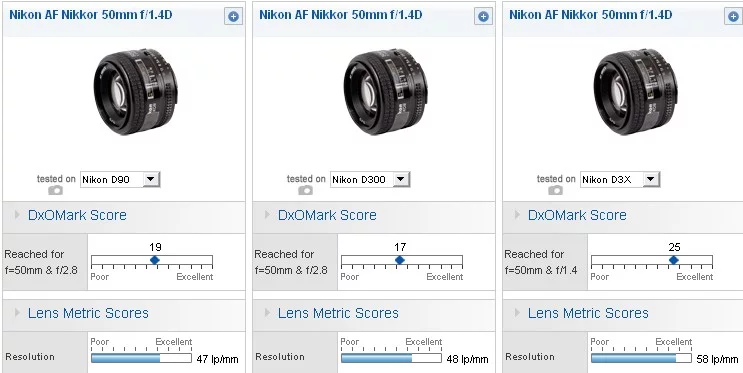The width and height of the screenshot is (743, 373).
Task: Click Lens Metric Scores heading in D3X column
Action: tap(588, 313)
